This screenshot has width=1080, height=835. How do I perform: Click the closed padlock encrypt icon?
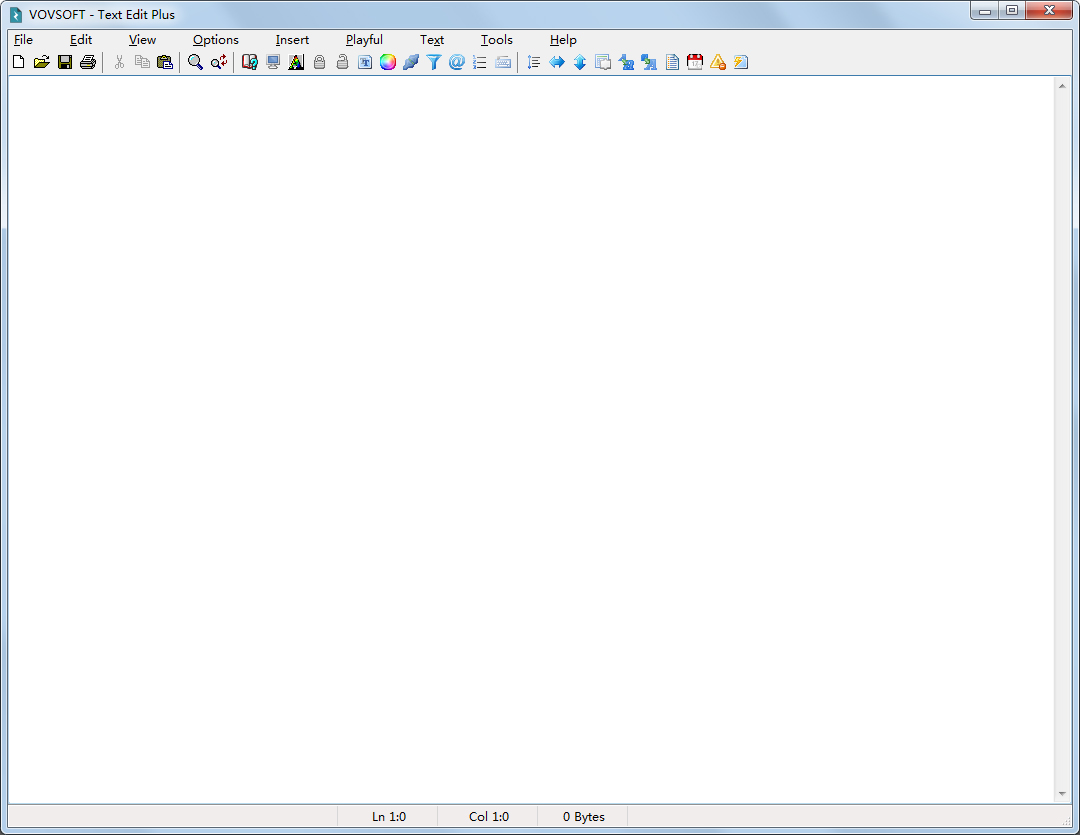coord(320,62)
